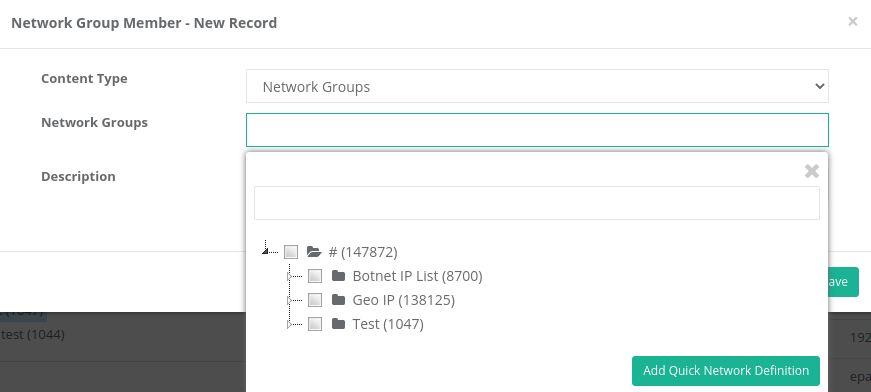Click the open folder icon next to # (147872)
Image resolution: width=871 pixels, height=392 pixels.
(314, 252)
